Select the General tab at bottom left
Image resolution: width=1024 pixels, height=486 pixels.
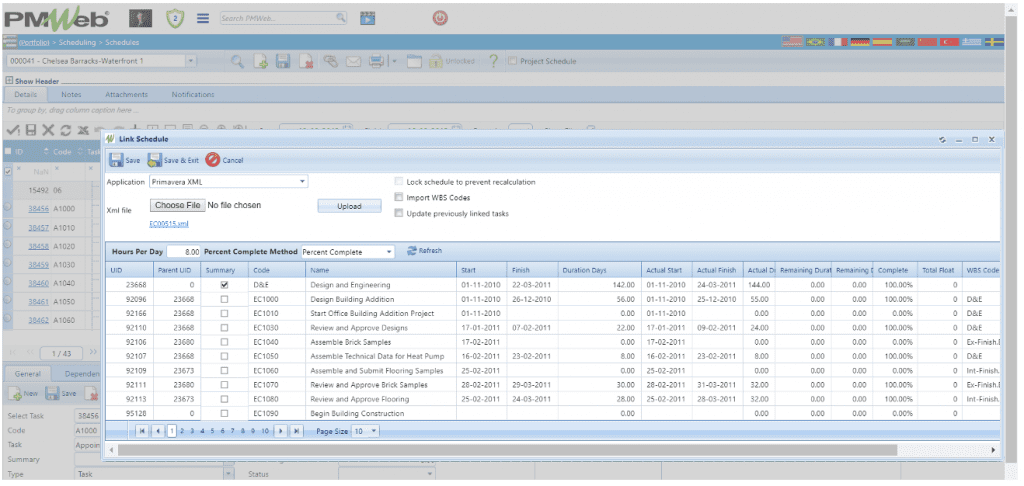tap(28, 374)
